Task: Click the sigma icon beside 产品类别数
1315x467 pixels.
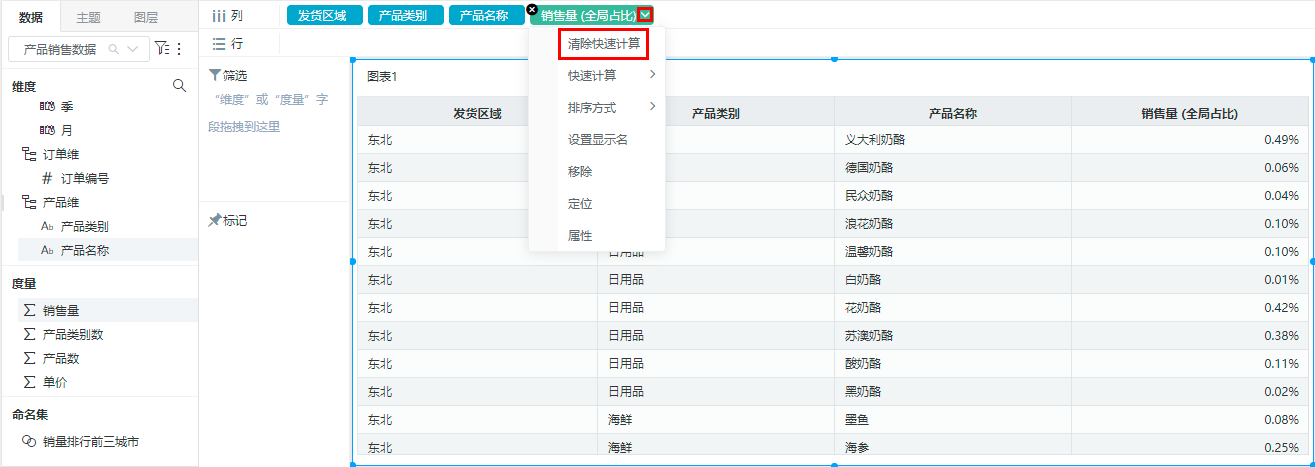Action: tap(29, 334)
